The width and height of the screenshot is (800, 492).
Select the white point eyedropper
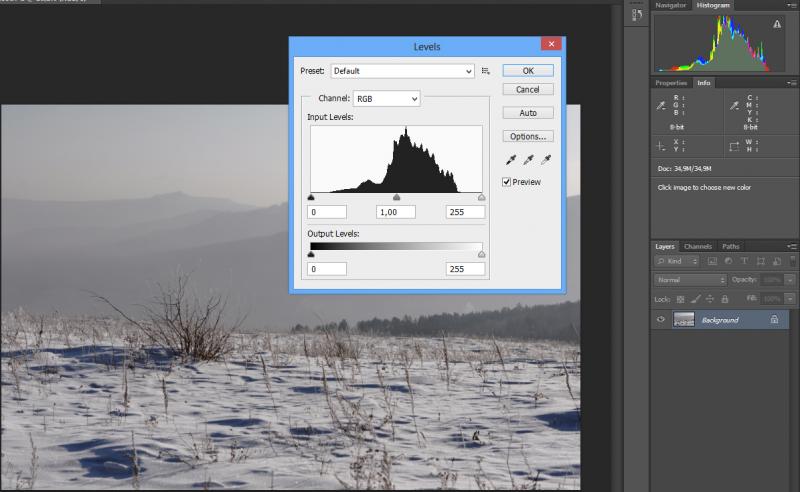(x=546, y=160)
